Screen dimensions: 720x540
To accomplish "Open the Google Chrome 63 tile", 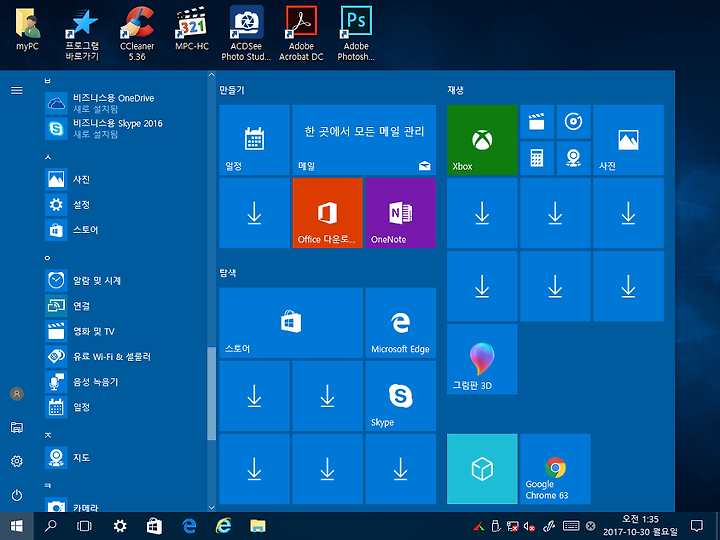I will click(x=555, y=469).
